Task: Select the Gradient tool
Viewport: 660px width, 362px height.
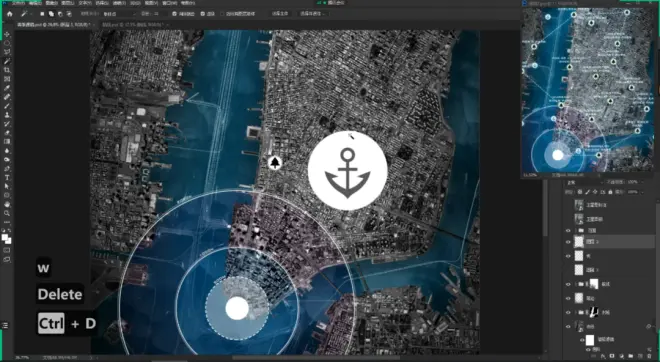Action: (7, 141)
